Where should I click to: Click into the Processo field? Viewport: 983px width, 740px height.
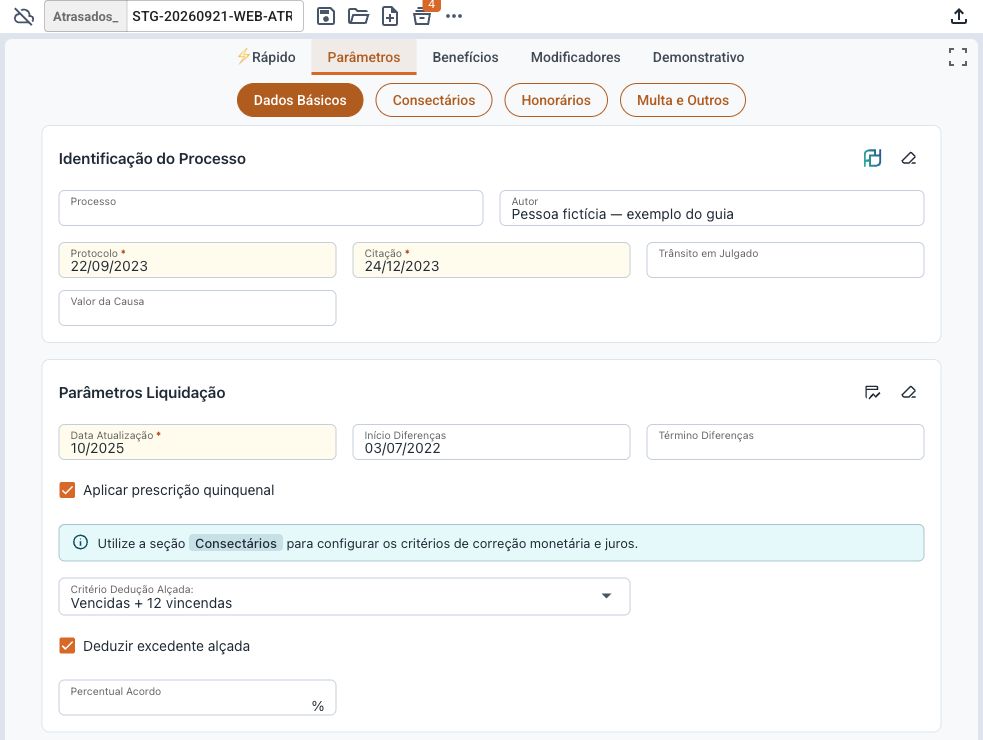click(x=271, y=208)
